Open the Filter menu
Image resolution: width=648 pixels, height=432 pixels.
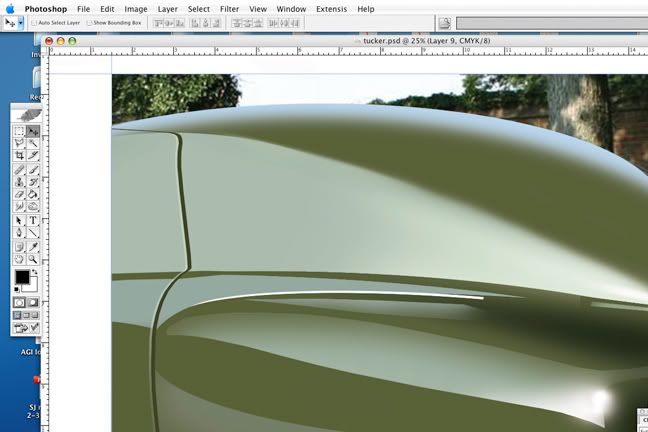tap(229, 8)
